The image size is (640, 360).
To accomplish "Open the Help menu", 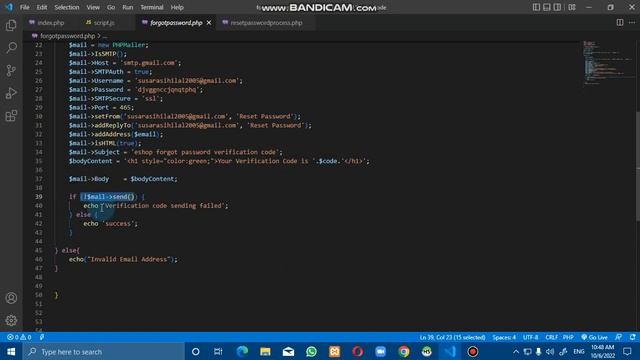I will coord(177,7).
